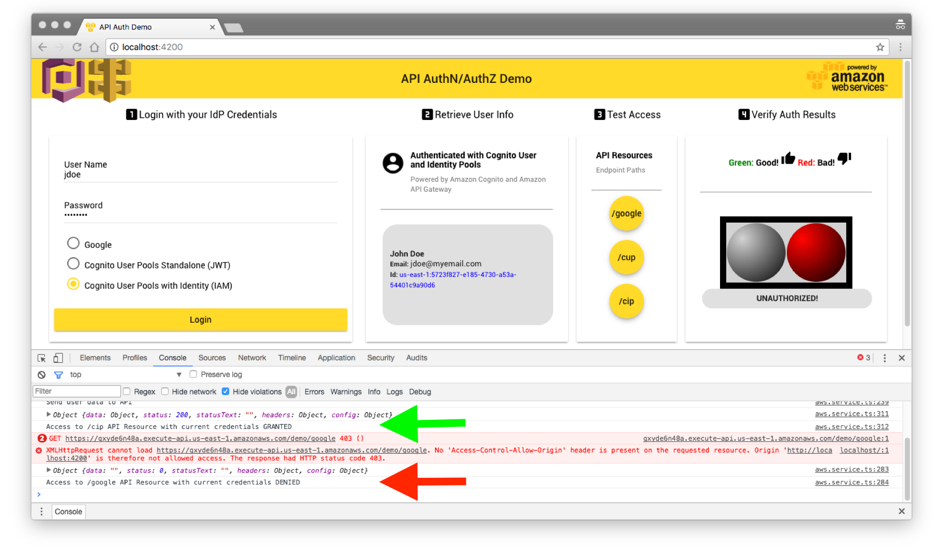This screenshot has height=552, width=941.
Task: Click the user avatar icon
Action: 392,163
